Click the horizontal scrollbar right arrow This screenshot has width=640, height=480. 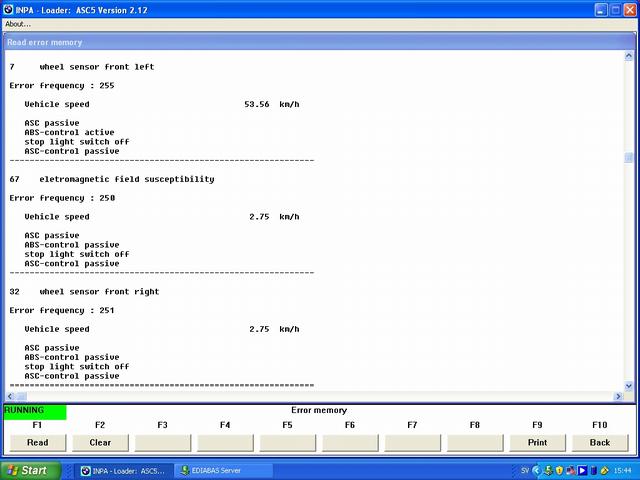(619, 397)
